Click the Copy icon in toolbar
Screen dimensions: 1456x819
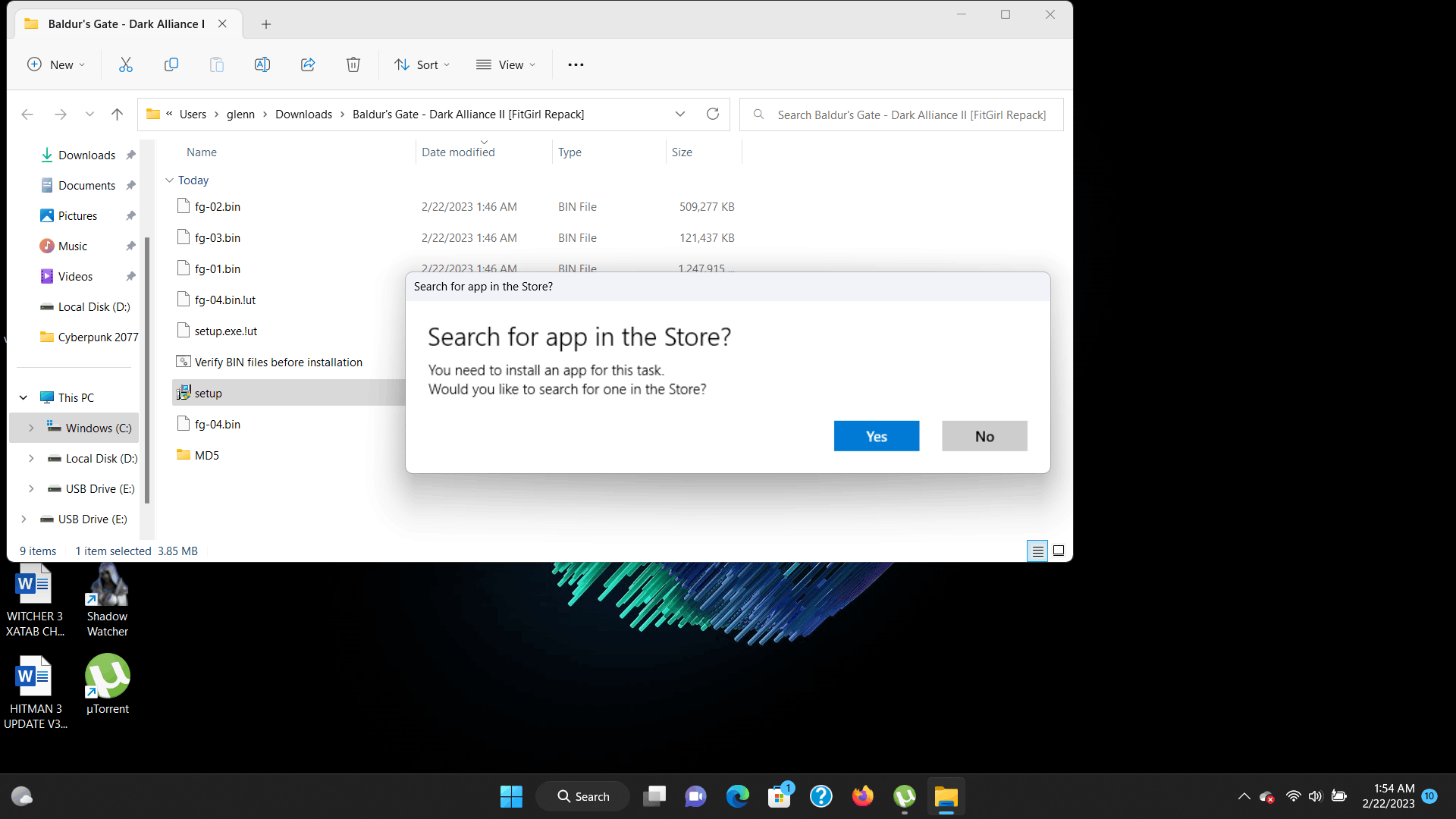[x=171, y=64]
